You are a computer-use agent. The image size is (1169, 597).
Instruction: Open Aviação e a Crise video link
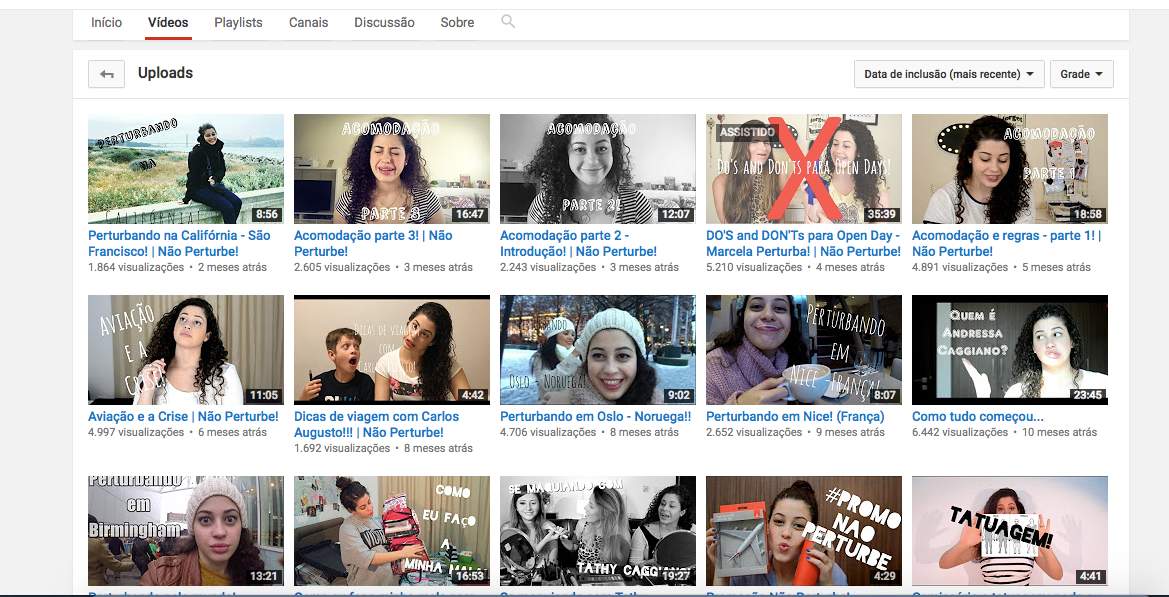(x=183, y=417)
